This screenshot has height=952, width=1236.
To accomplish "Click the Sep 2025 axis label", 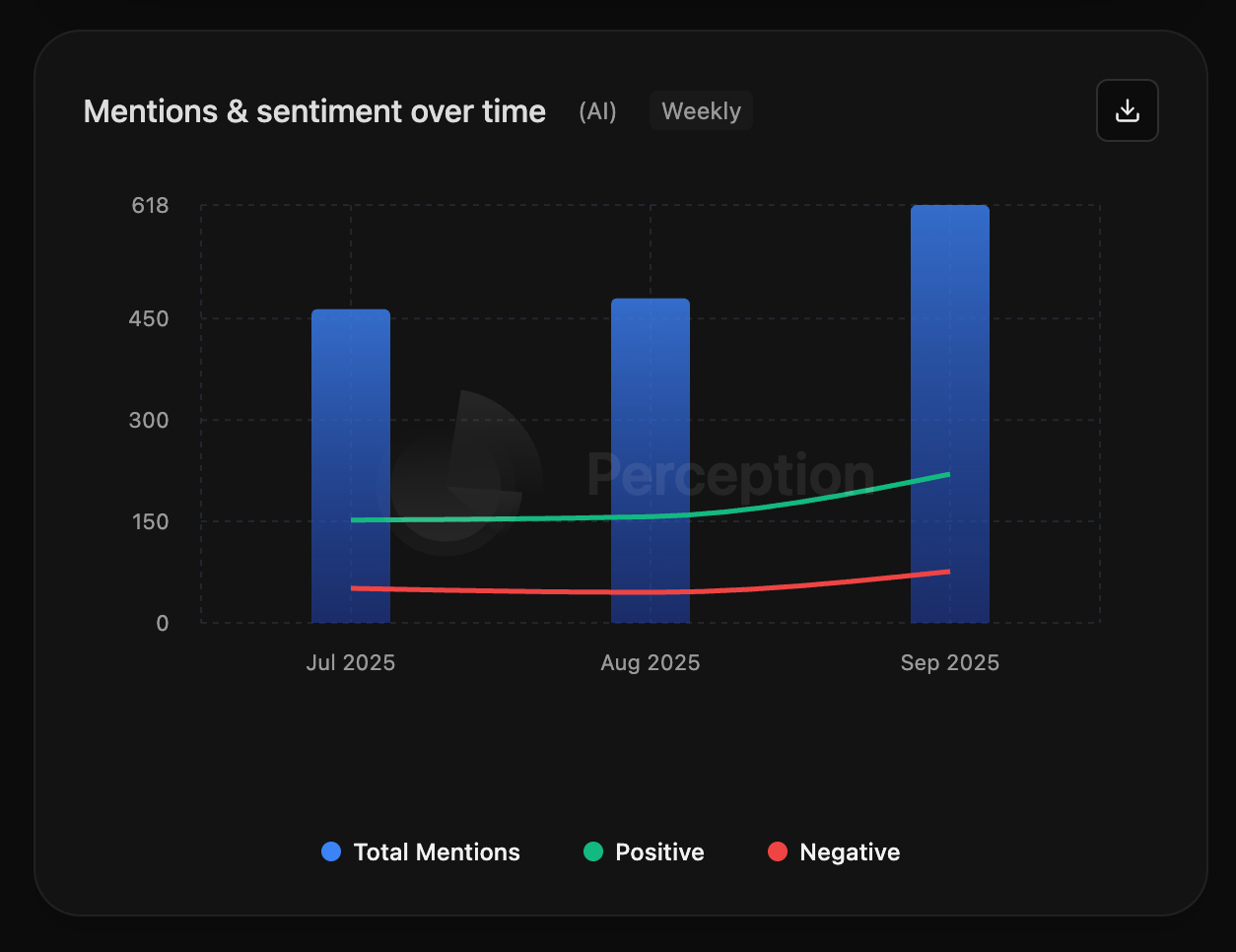I will coord(950,663).
